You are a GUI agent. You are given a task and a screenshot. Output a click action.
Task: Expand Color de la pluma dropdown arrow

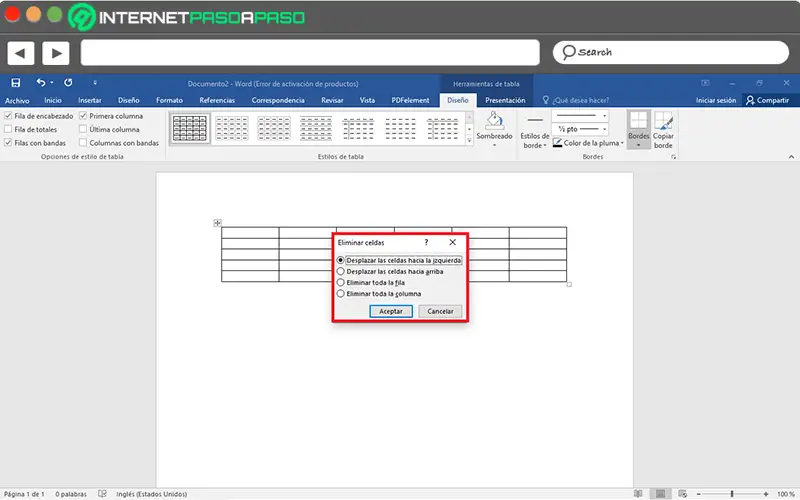(622, 143)
